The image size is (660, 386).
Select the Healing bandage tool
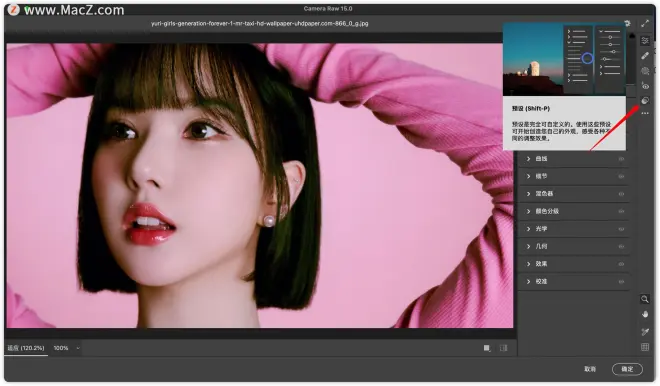(x=645, y=56)
